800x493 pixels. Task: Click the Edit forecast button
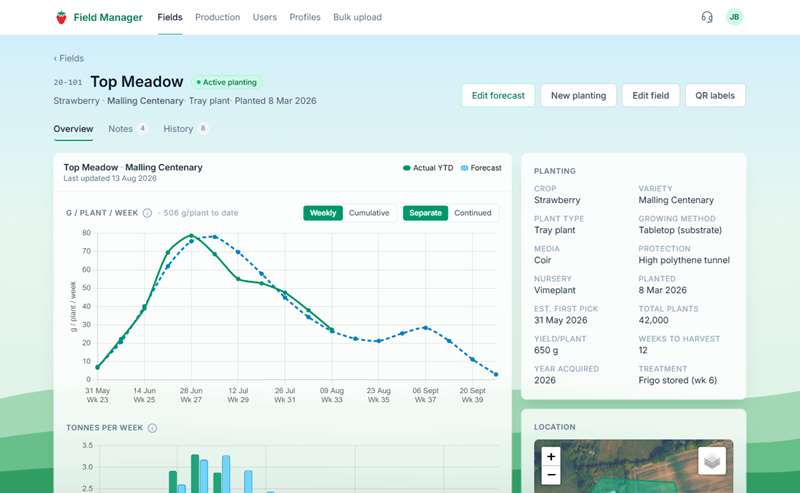point(498,95)
